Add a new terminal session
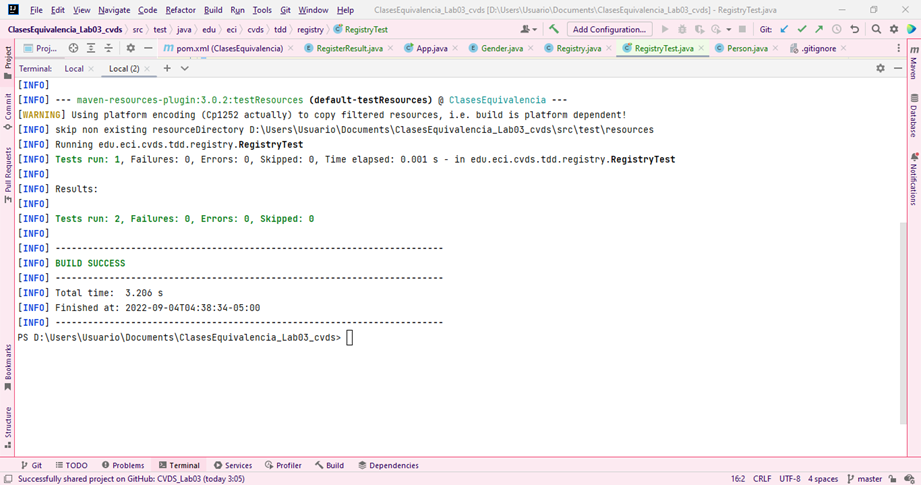 (x=167, y=69)
